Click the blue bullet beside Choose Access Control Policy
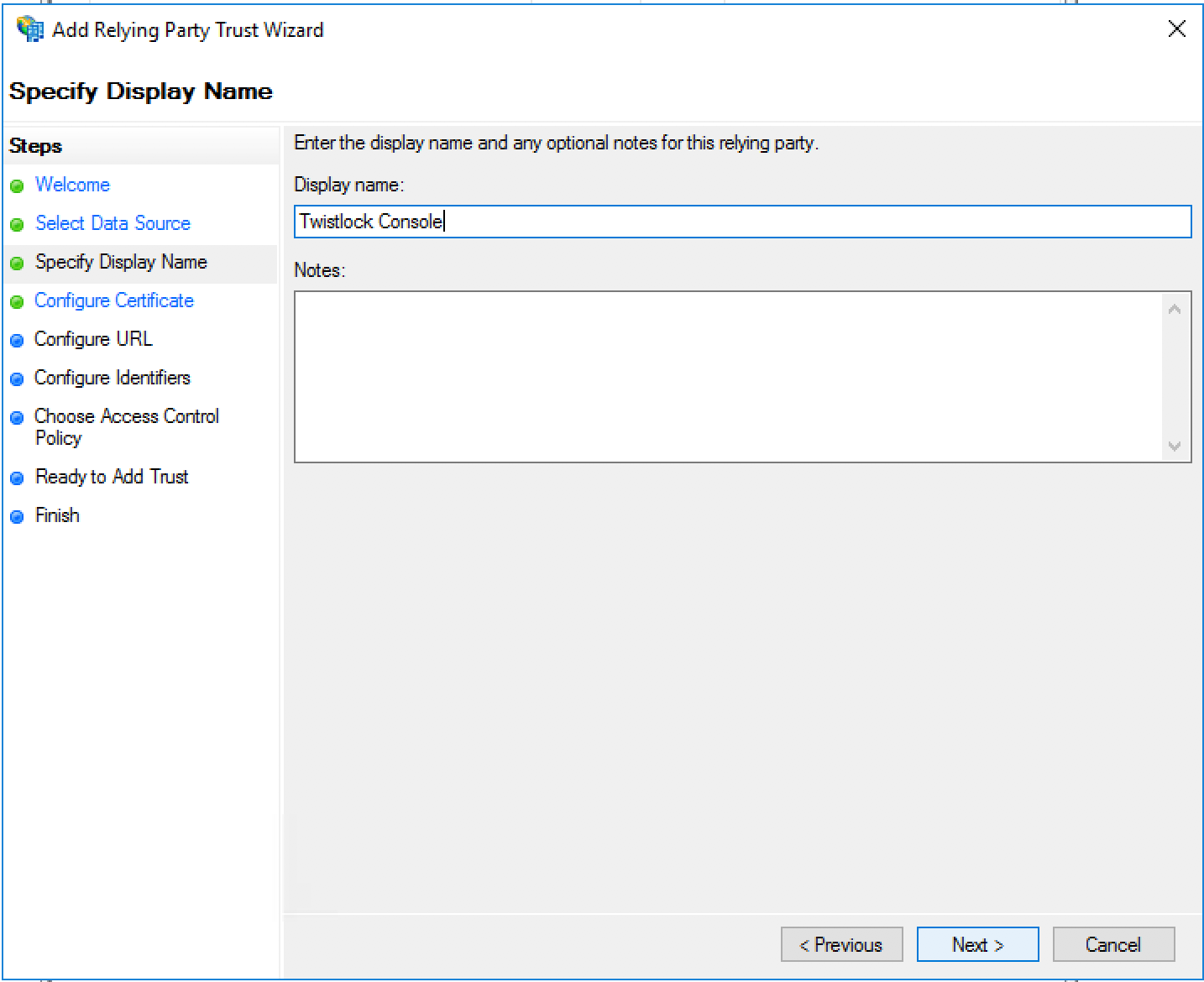This screenshot has height=982, width=1204. pos(17,418)
